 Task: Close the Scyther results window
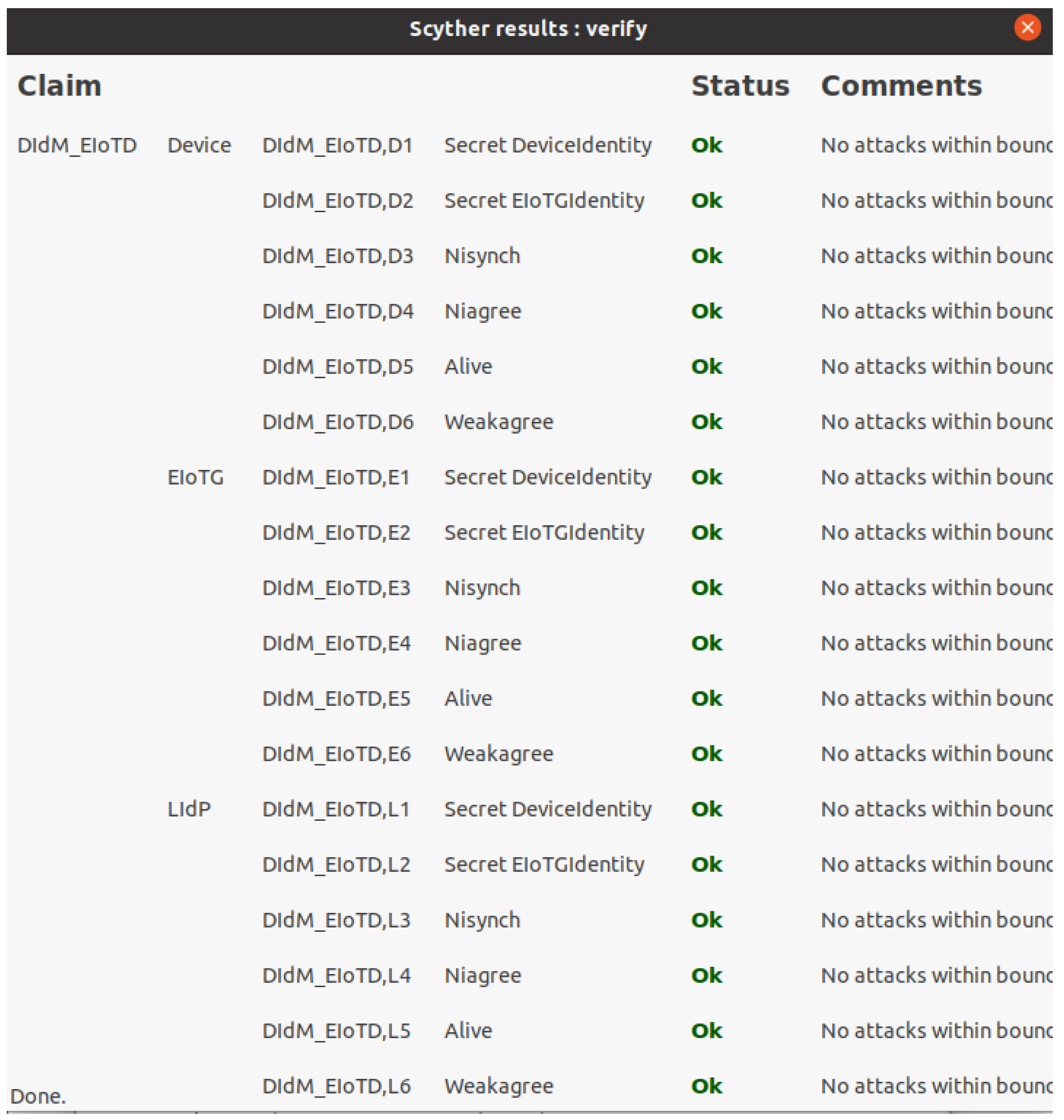click(1027, 27)
